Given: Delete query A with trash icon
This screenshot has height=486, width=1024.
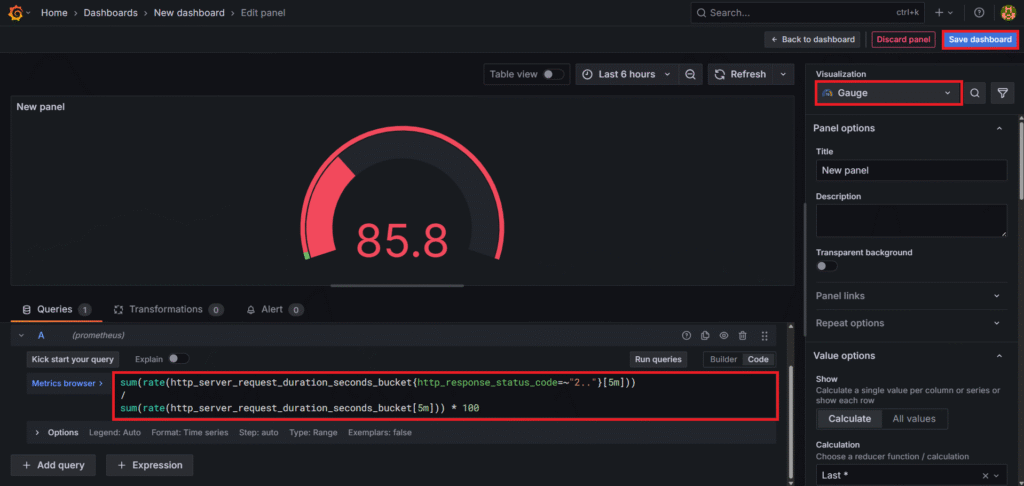Looking at the screenshot, I should (x=743, y=335).
